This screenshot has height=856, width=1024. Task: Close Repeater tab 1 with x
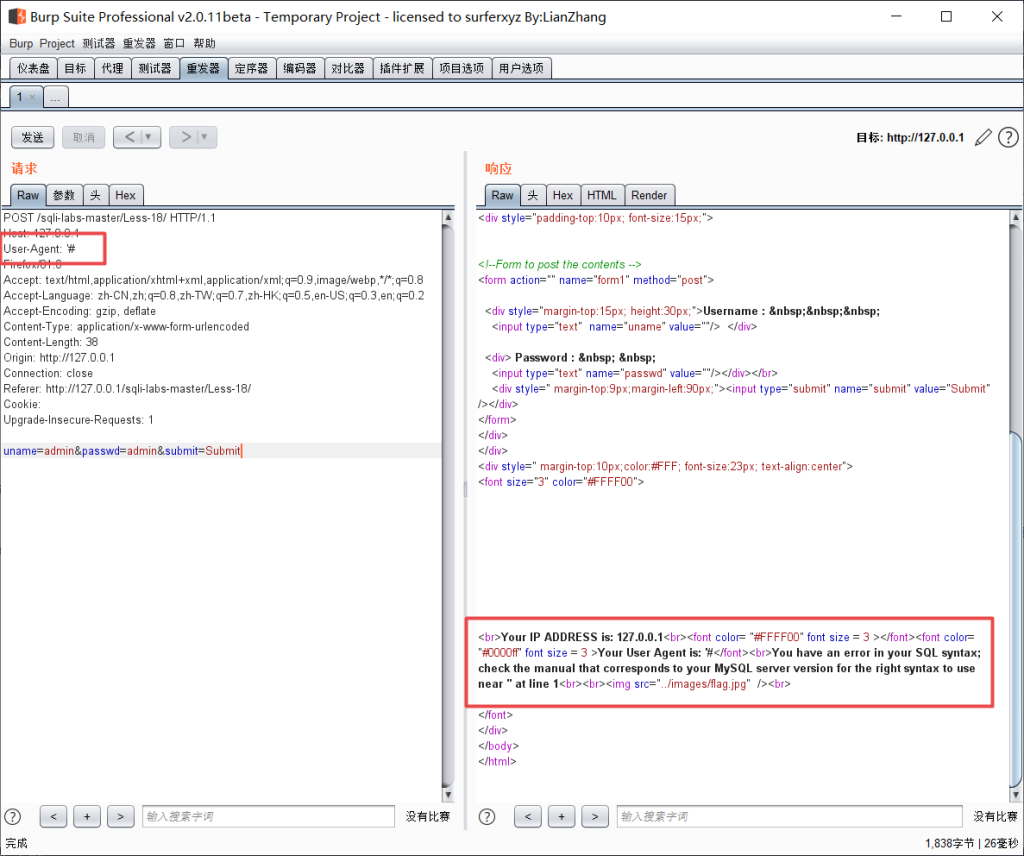point(32,97)
